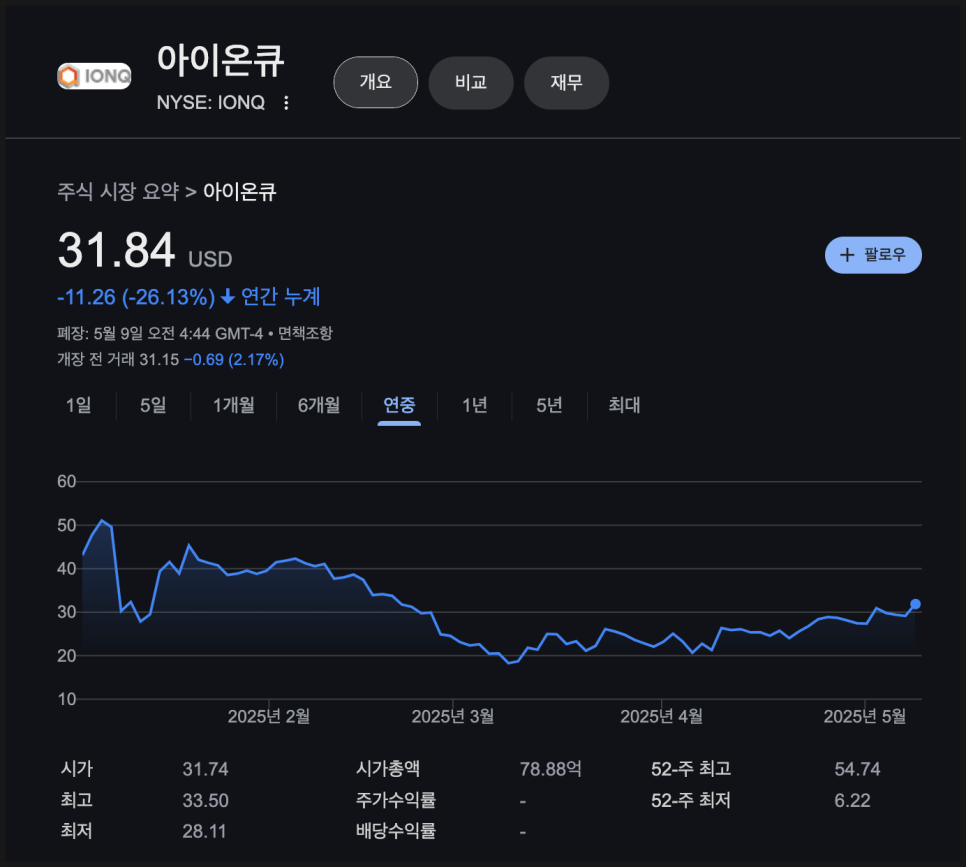Screen dimensions: 966x867
Task: Click the 시가 value 31.74
Action: (205, 769)
